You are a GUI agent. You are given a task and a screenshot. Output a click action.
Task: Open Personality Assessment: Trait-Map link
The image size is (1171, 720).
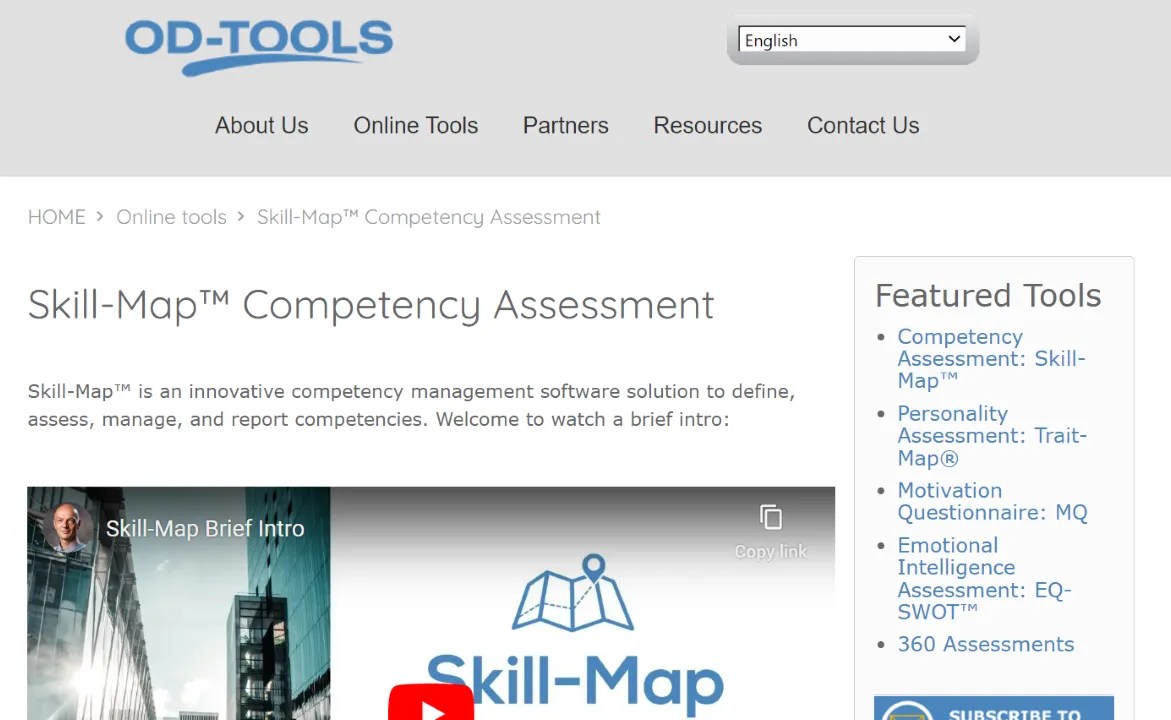[x=992, y=435]
